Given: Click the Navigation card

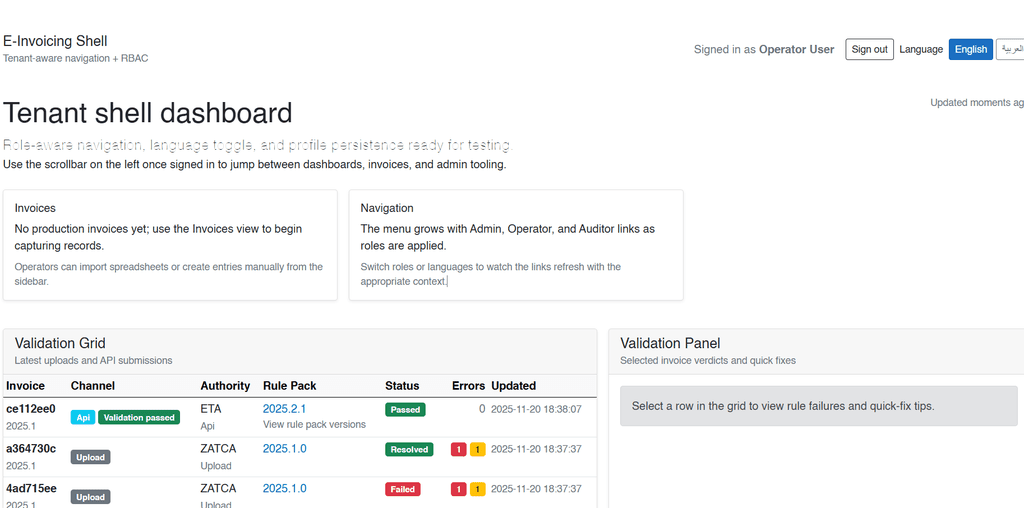Looking at the screenshot, I should 516,245.
